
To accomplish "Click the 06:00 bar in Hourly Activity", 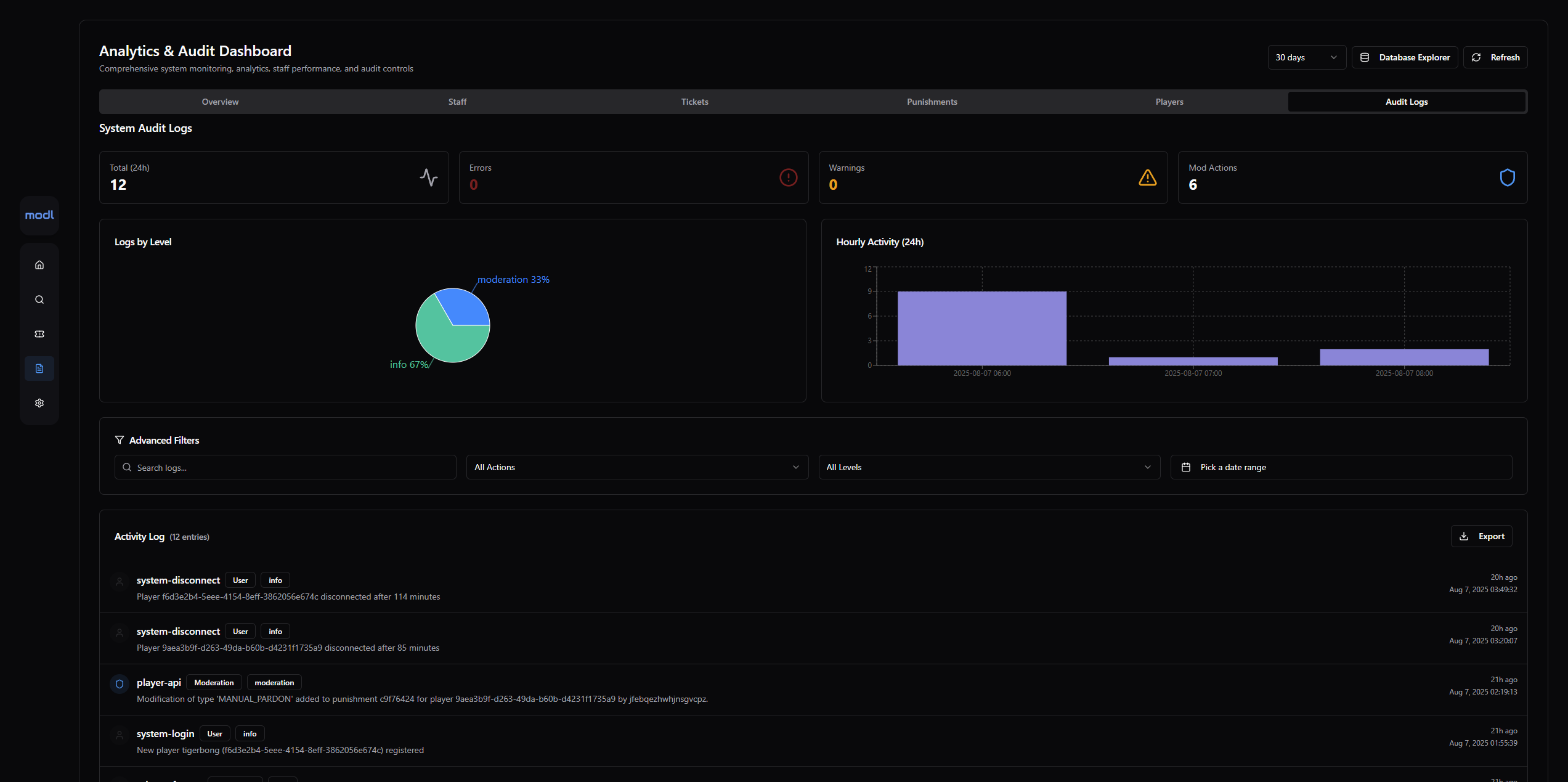I will [982, 328].
